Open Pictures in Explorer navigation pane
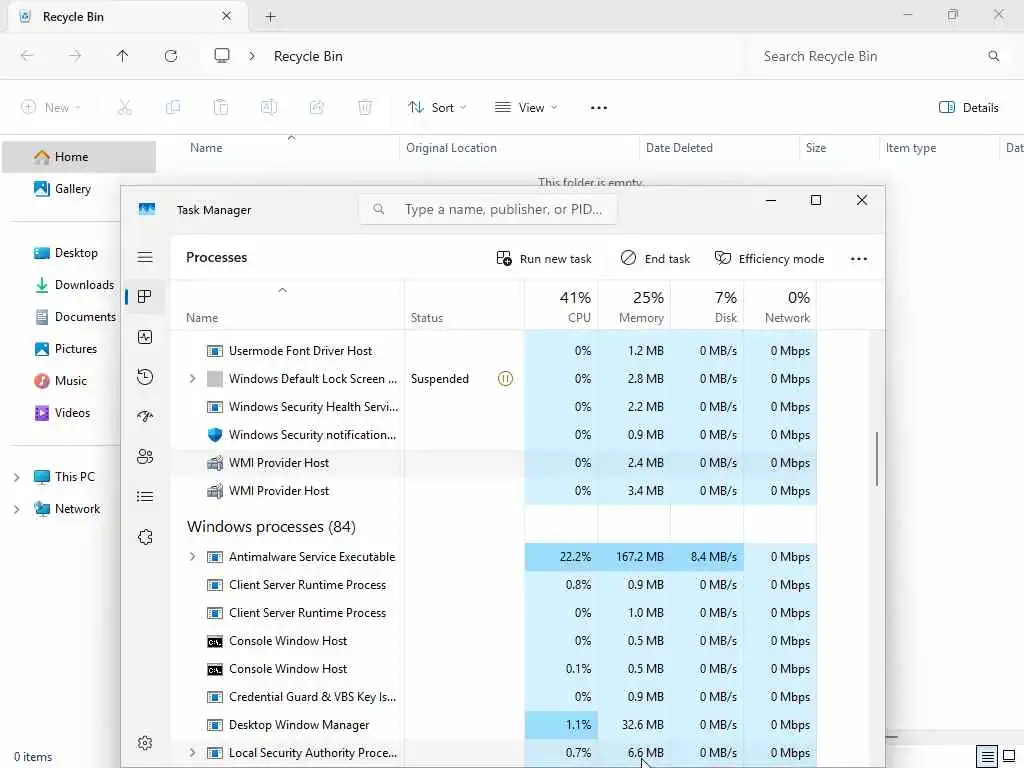This screenshot has width=1024, height=768. (x=66, y=349)
